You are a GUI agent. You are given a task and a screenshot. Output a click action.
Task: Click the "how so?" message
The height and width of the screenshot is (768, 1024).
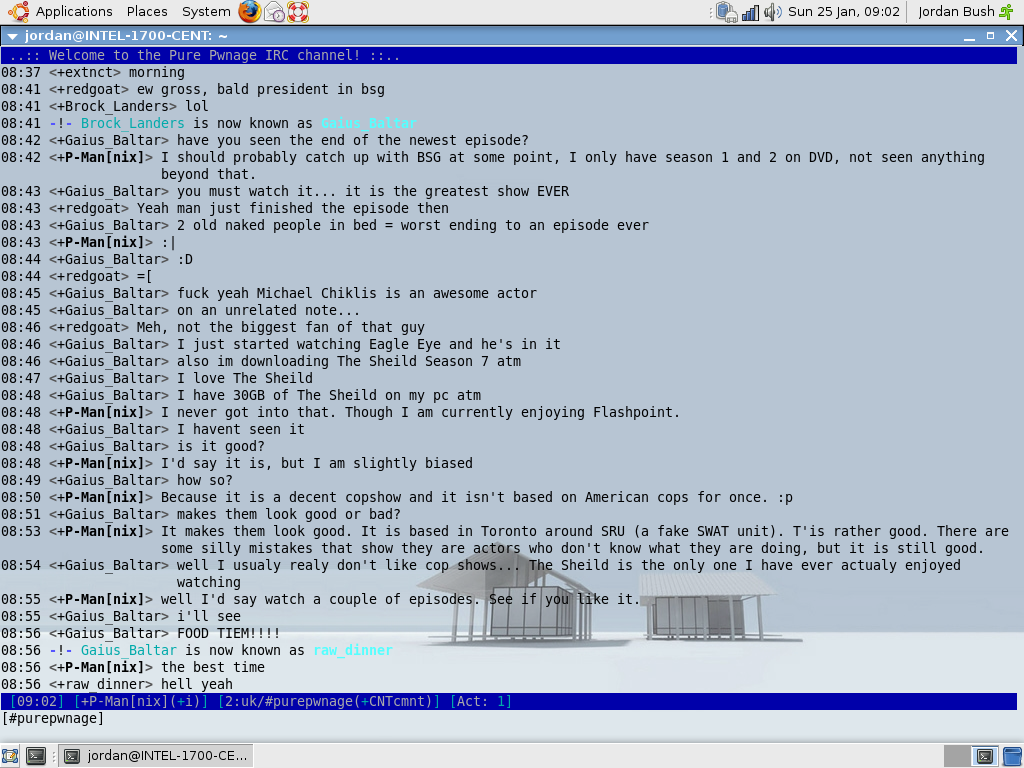(x=204, y=480)
